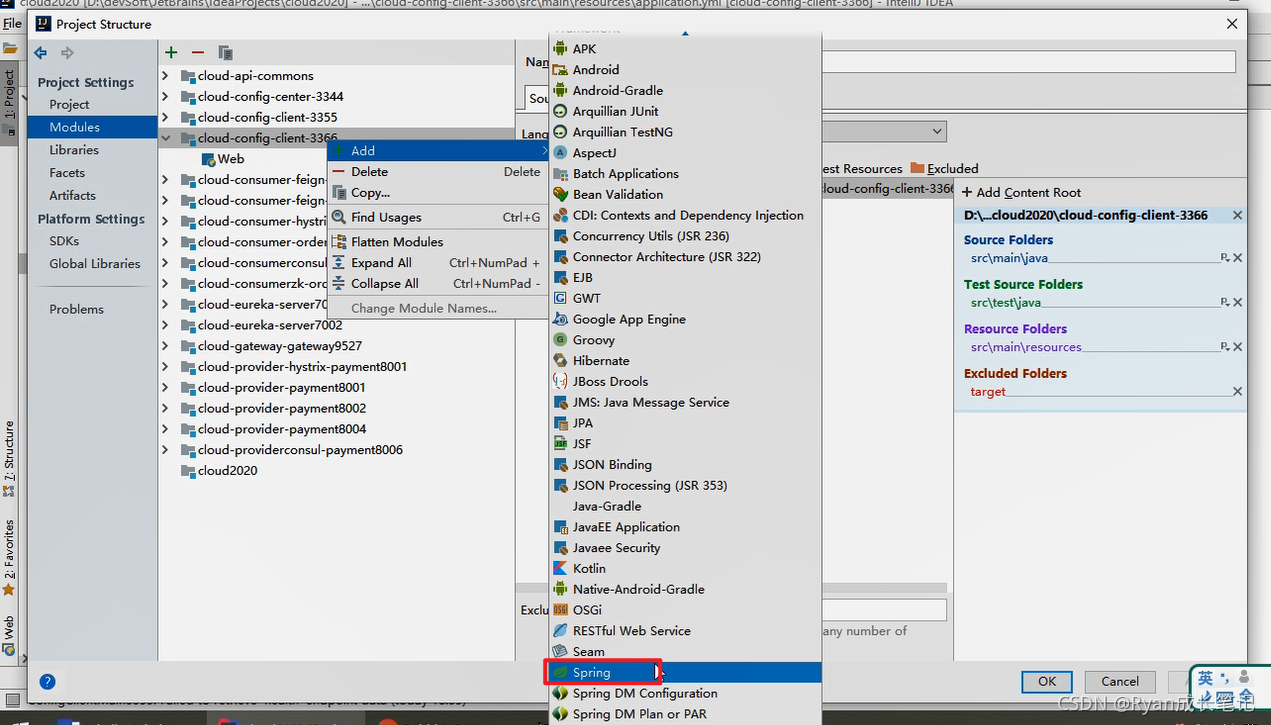Click the copy module toolbar icon
The height and width of the screenshot is (725, 1271).
coord(225,52)
